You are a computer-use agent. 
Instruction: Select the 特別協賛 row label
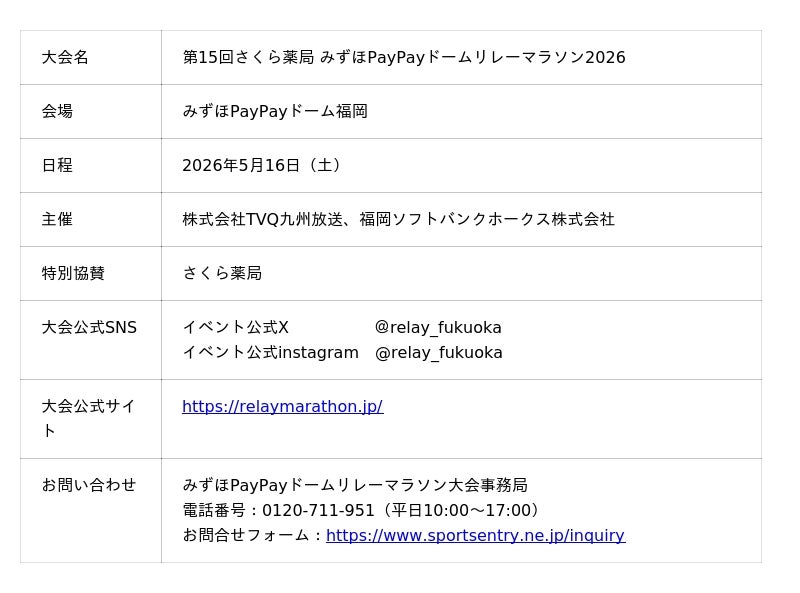(73, 273)
